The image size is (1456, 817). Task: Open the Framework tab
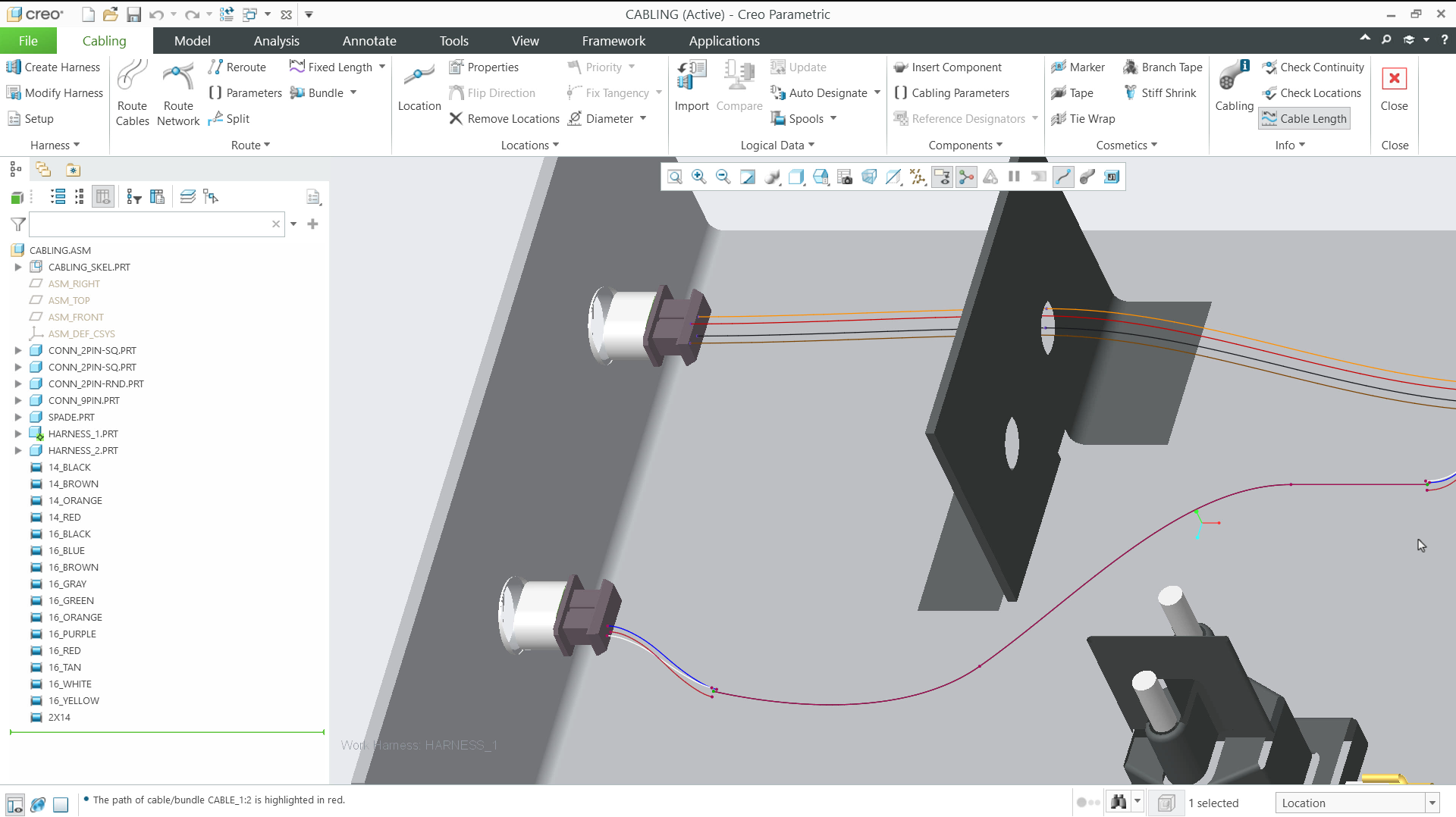click(613, 40)
